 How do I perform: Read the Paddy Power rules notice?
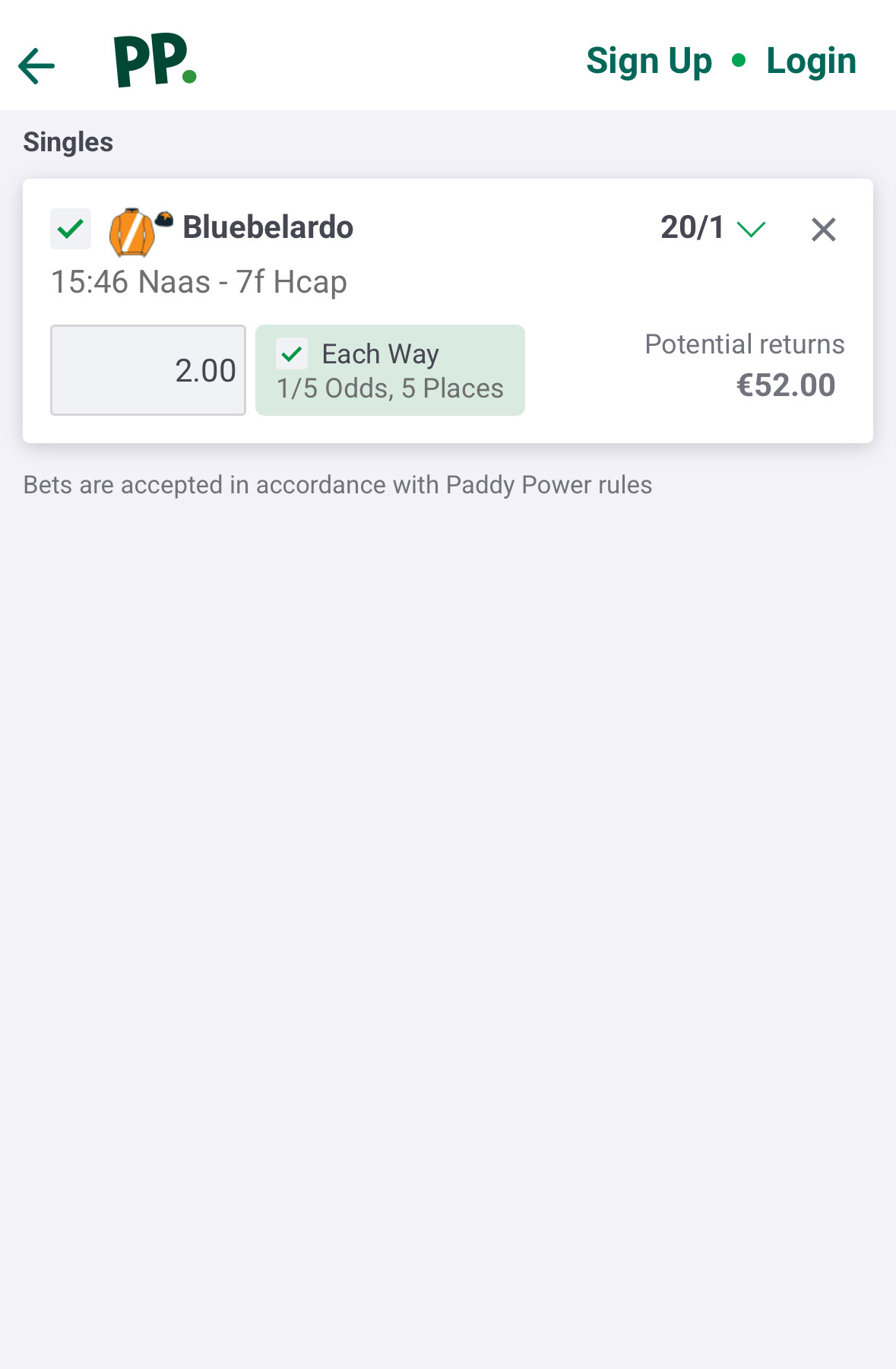337,485
